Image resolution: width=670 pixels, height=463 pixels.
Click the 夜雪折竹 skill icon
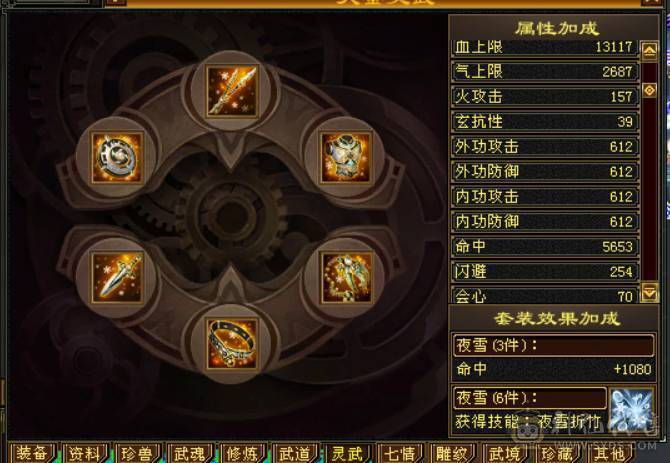coord(632,409)
